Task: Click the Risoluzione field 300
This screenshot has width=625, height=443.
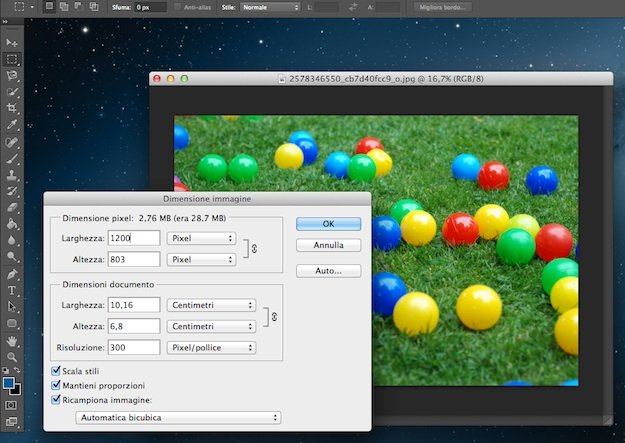Action: point(134,347)
